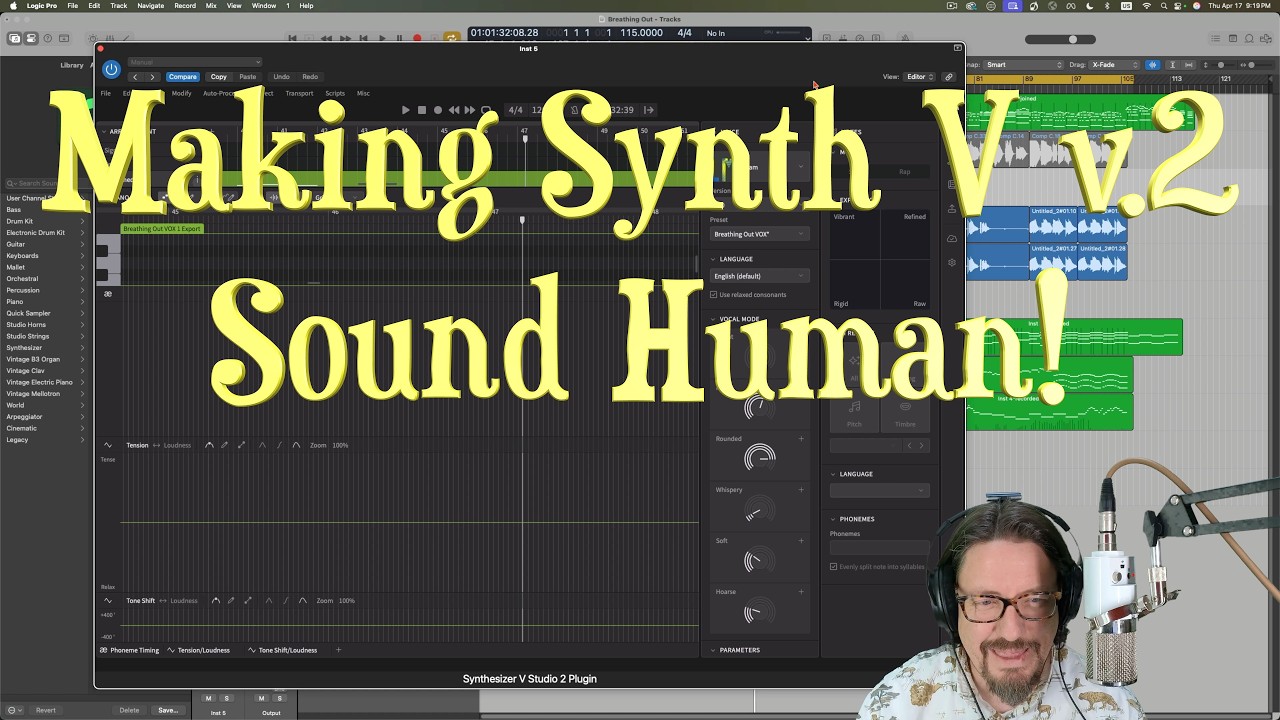Click plus next to Hoarse

(x=801, y=592)
